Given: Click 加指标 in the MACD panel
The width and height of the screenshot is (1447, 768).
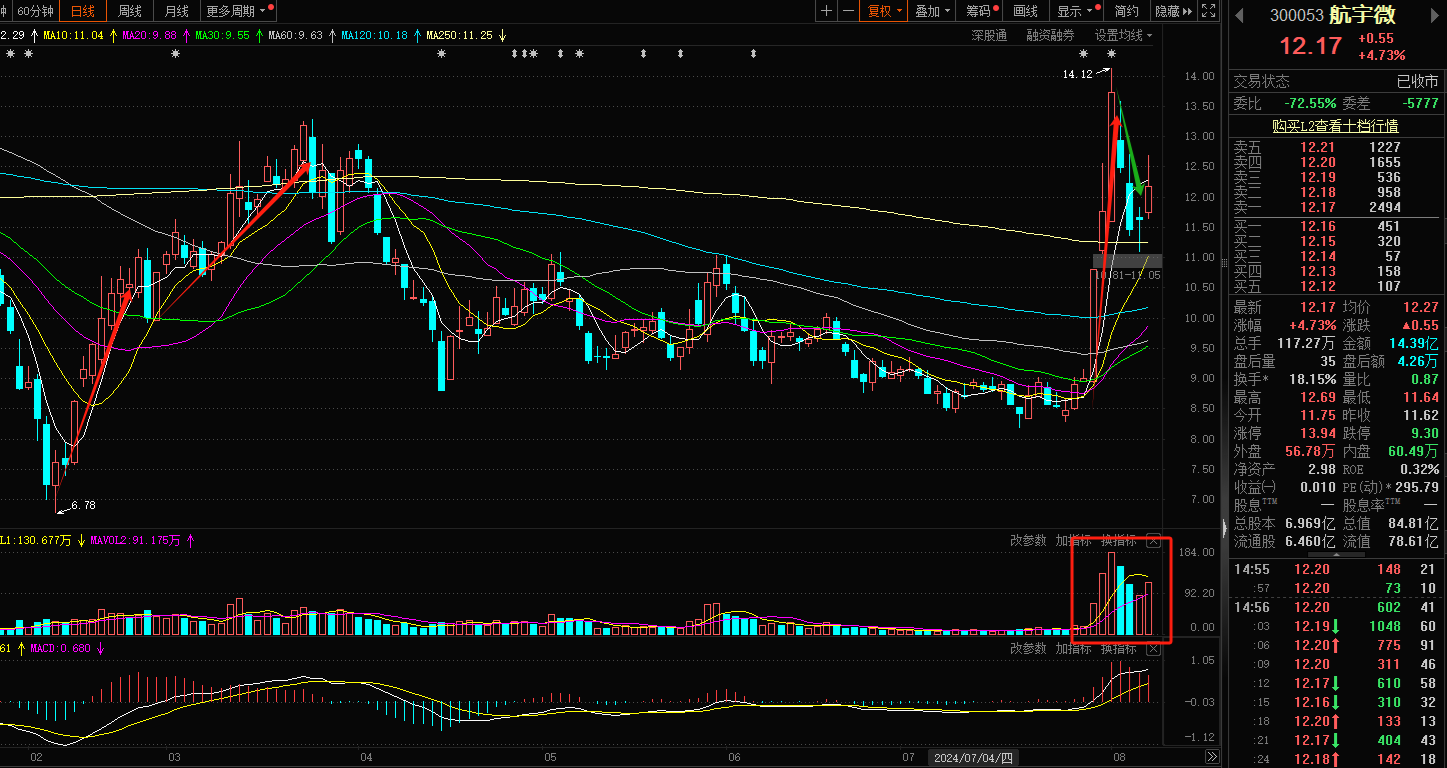Looking at the screenshot, I should [x=1073, y=649].
